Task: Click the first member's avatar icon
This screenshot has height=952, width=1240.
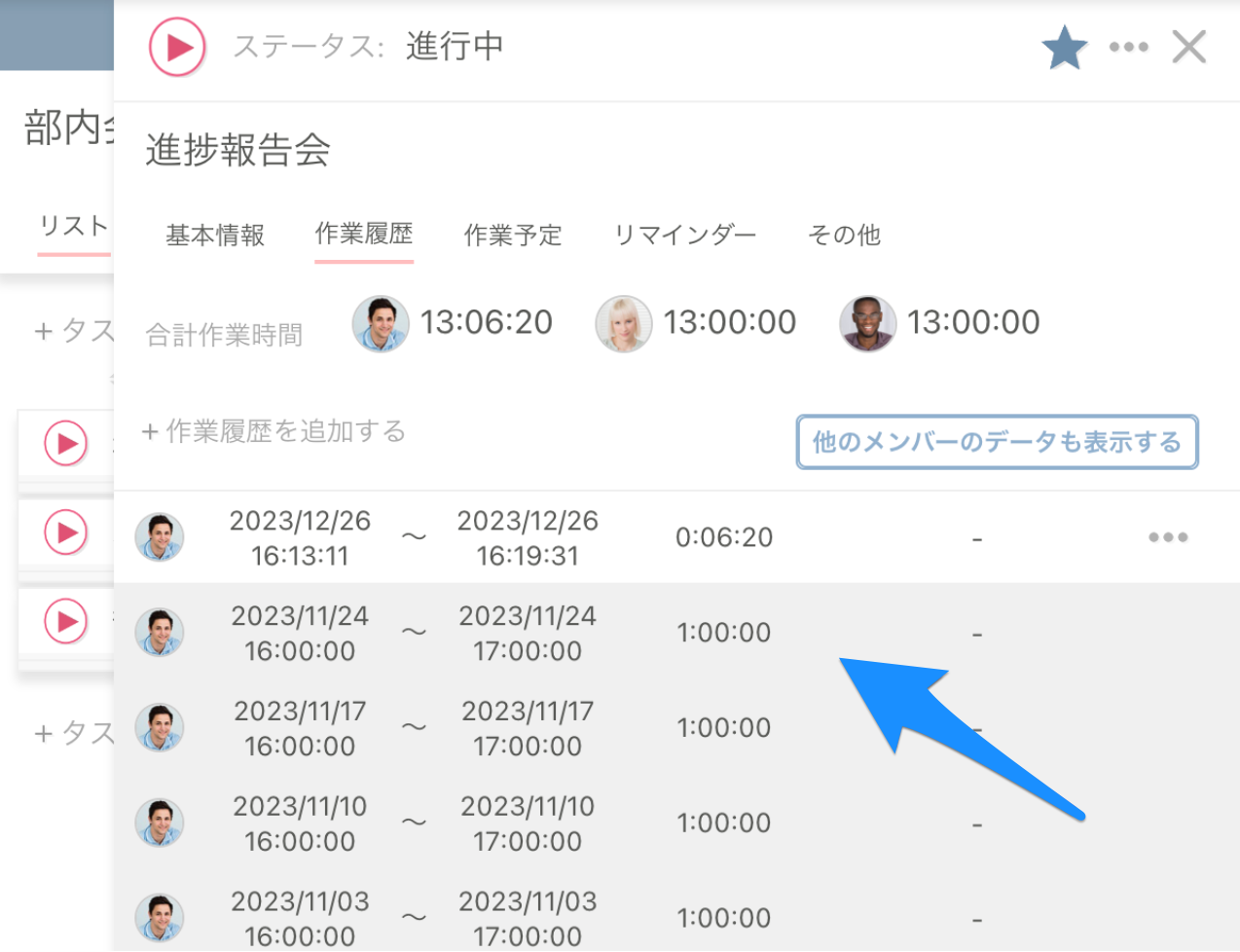Action: [381, 323]
